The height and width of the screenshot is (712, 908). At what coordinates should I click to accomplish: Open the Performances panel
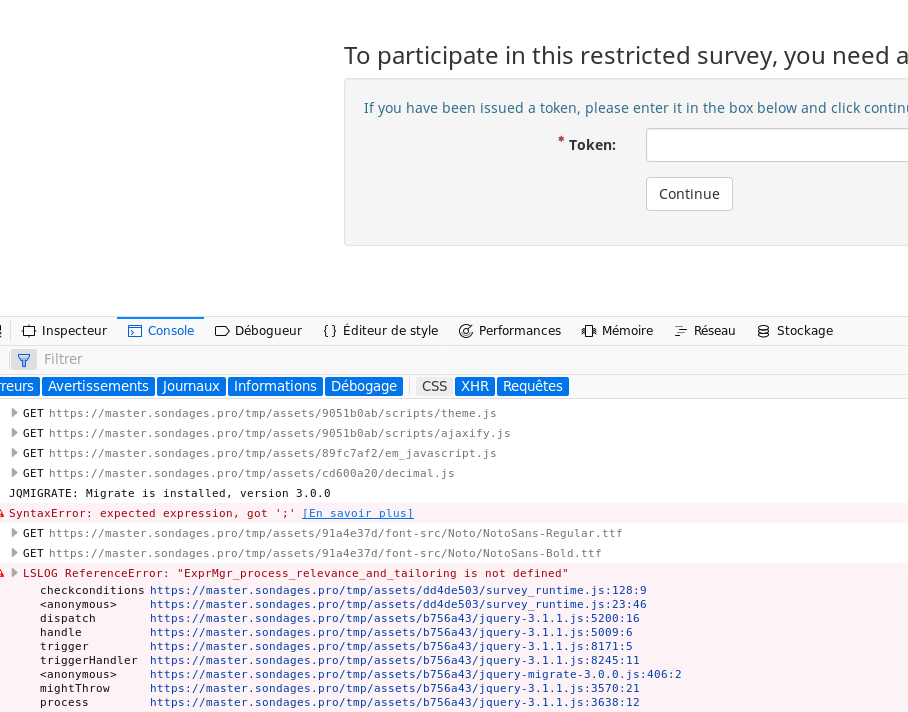(509, 331)
